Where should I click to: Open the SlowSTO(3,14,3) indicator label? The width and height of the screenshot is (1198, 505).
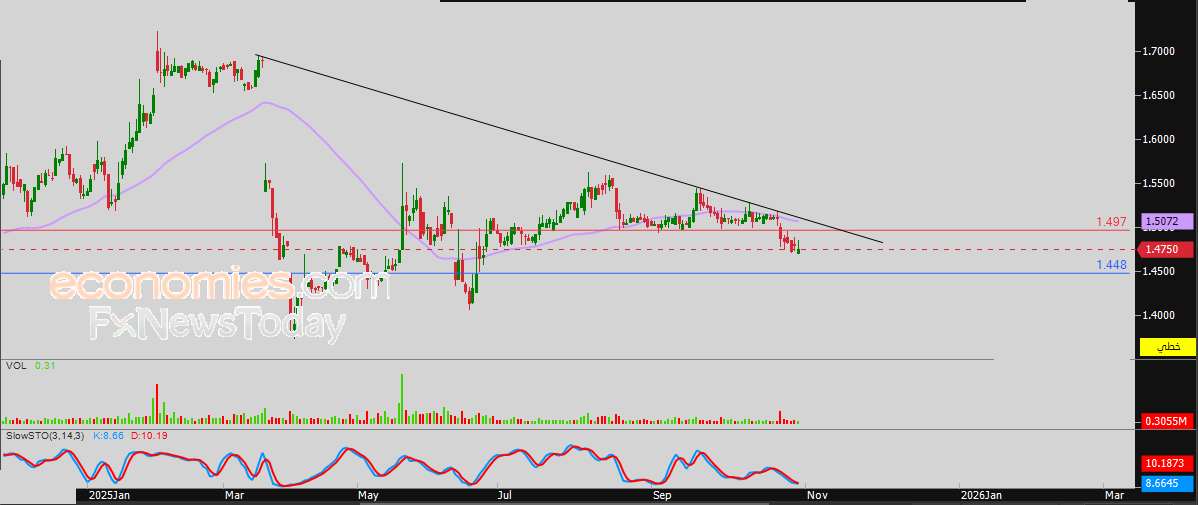tap(45, 436)
